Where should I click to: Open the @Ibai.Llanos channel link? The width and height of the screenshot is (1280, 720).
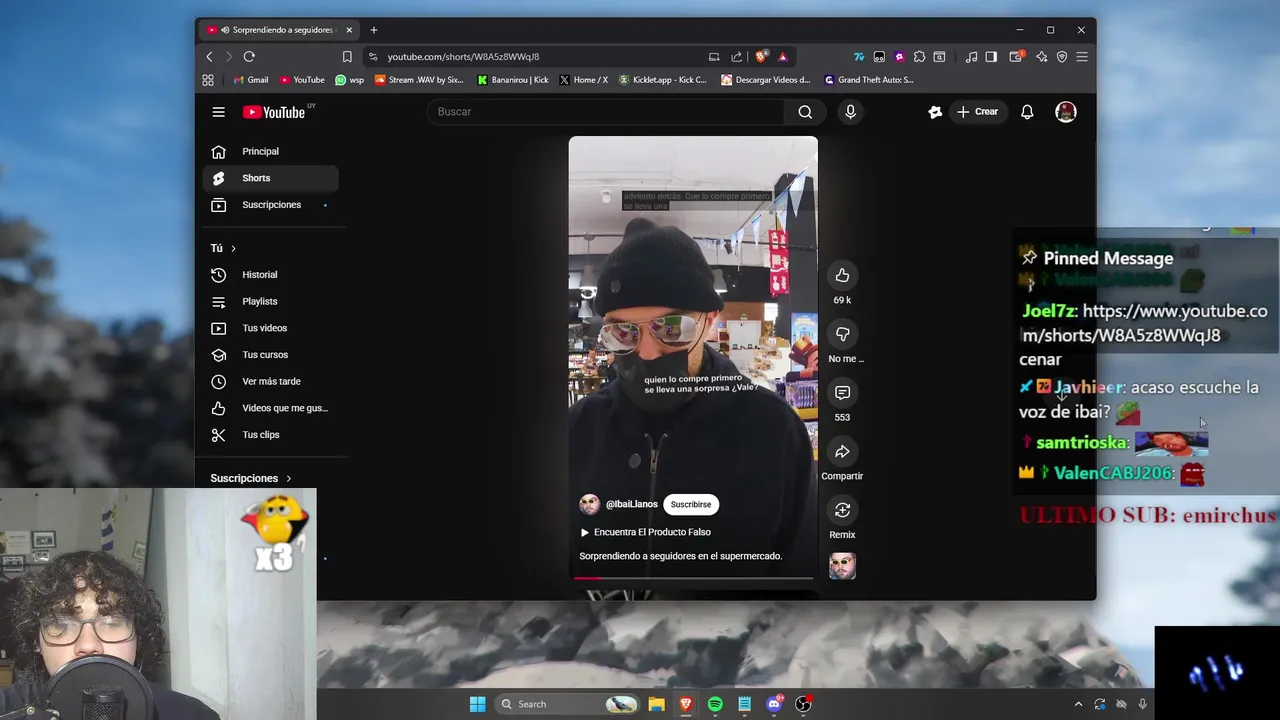click(x=631, y=504)
